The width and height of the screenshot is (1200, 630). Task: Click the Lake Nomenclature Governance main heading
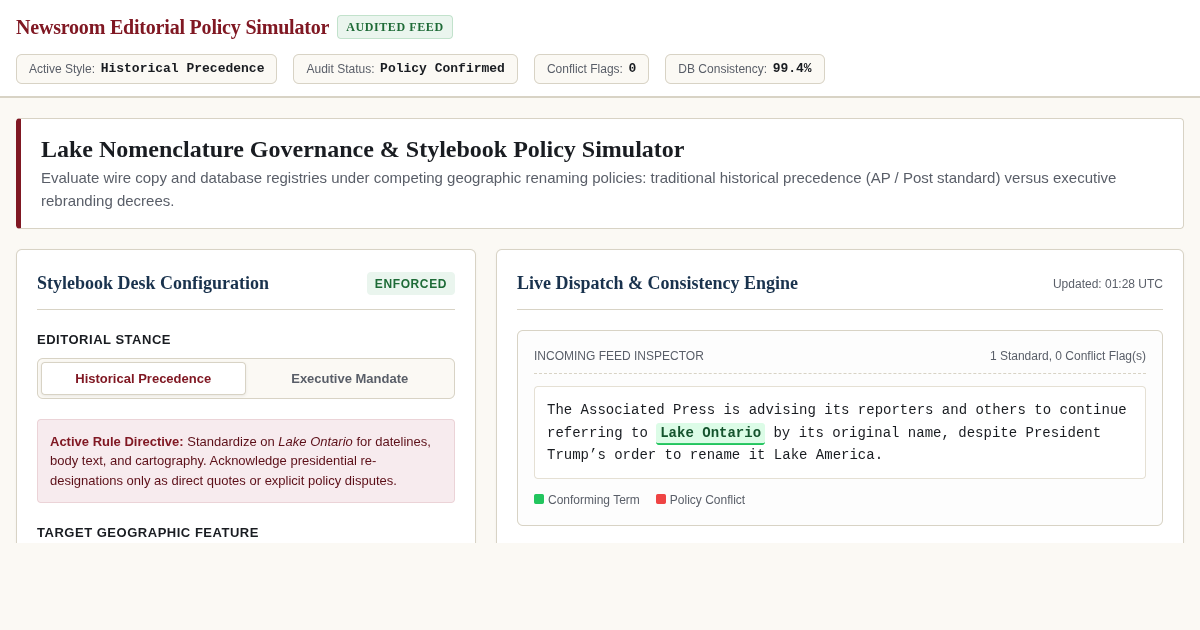pos(362,149)
